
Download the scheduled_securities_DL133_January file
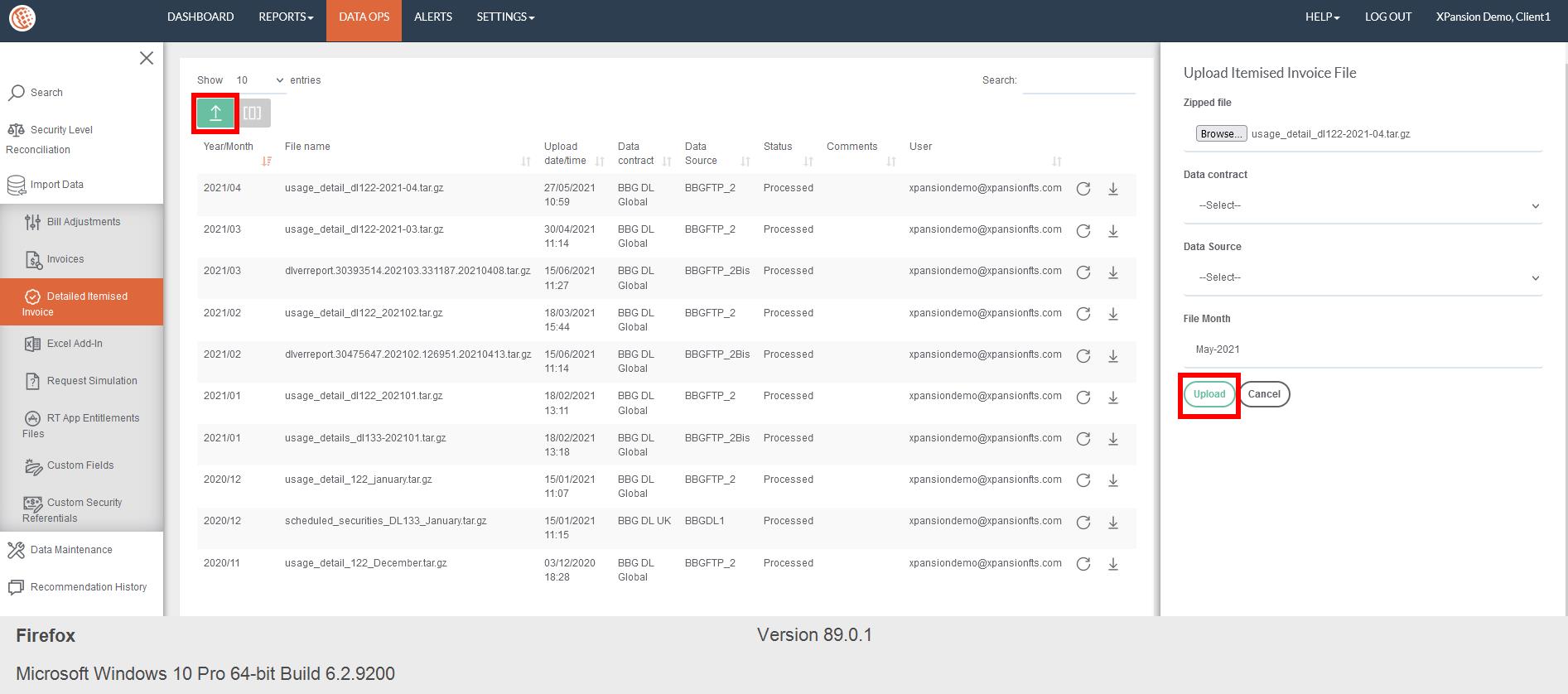(1113, 523)
